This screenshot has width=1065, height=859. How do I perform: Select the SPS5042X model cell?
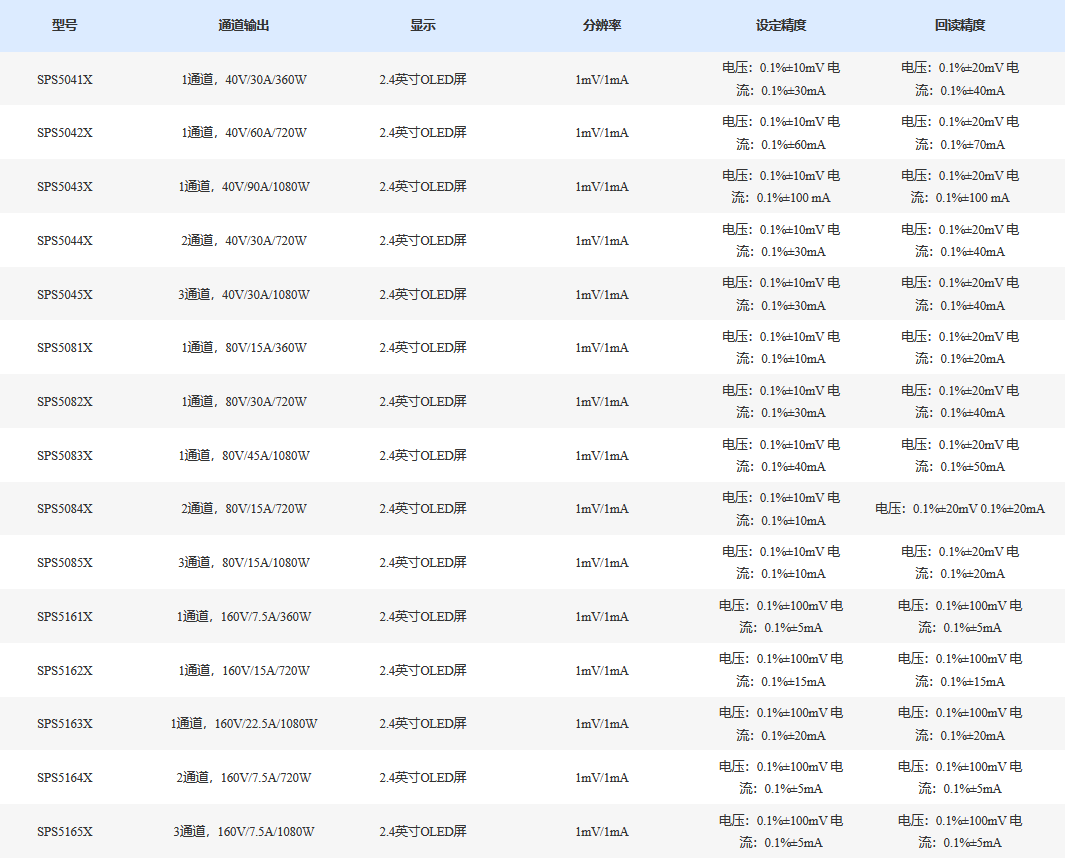65,132
